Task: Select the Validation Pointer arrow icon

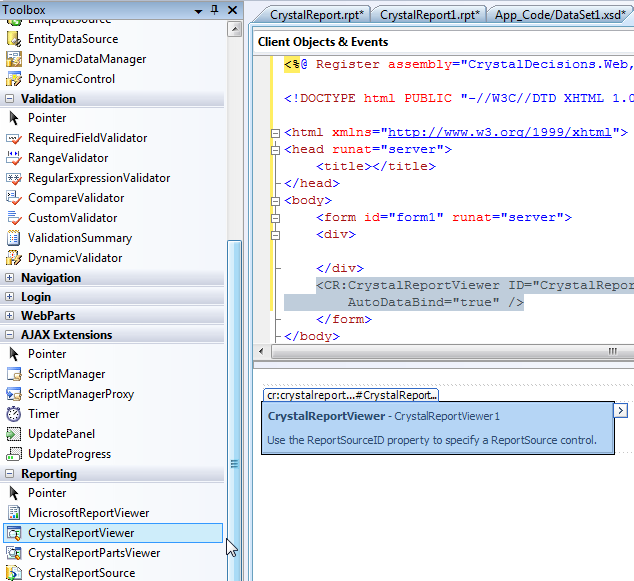Action: (13, 118)
